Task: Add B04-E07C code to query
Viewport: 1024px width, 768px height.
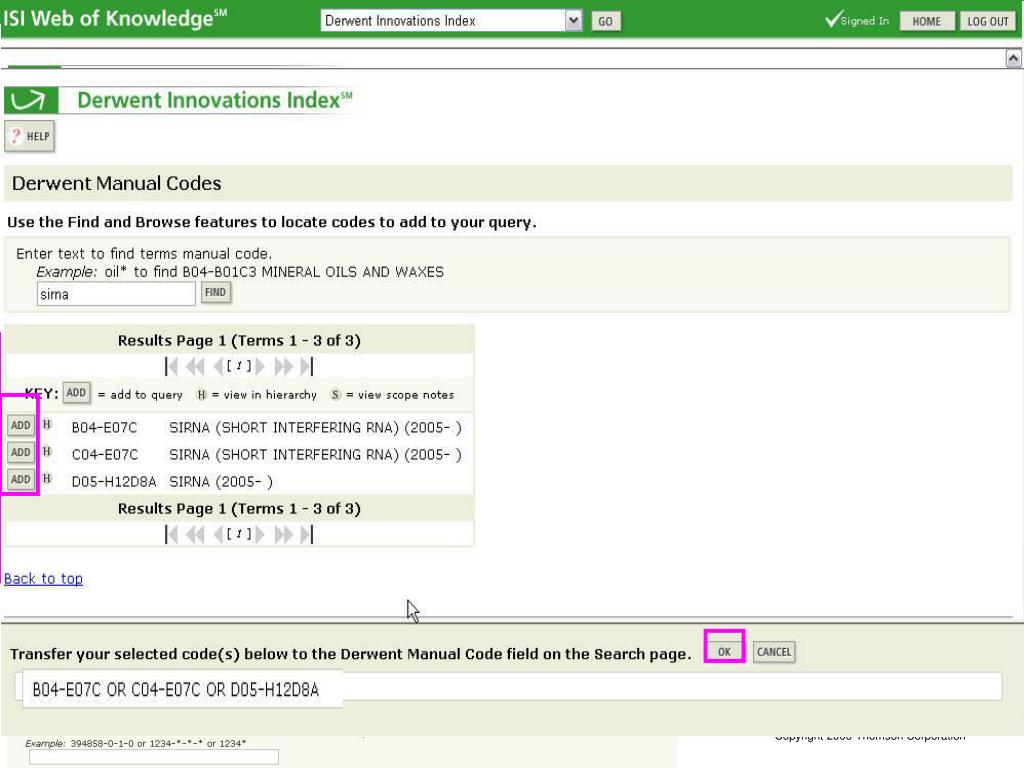Action: coord(21,426)
